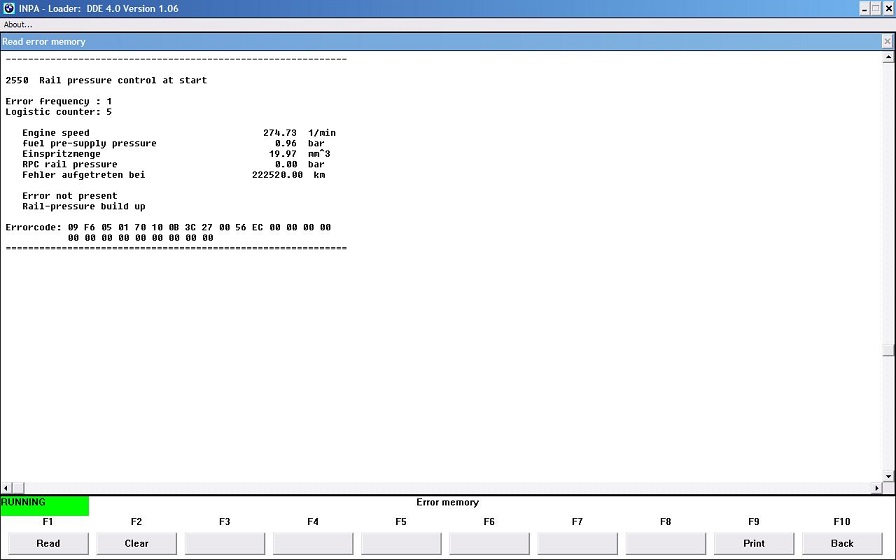This screenshot has height=560, width=896.
Task: Click the vertical scrollbar thumb
Action: pyautogui.click(x=888, y=351)
